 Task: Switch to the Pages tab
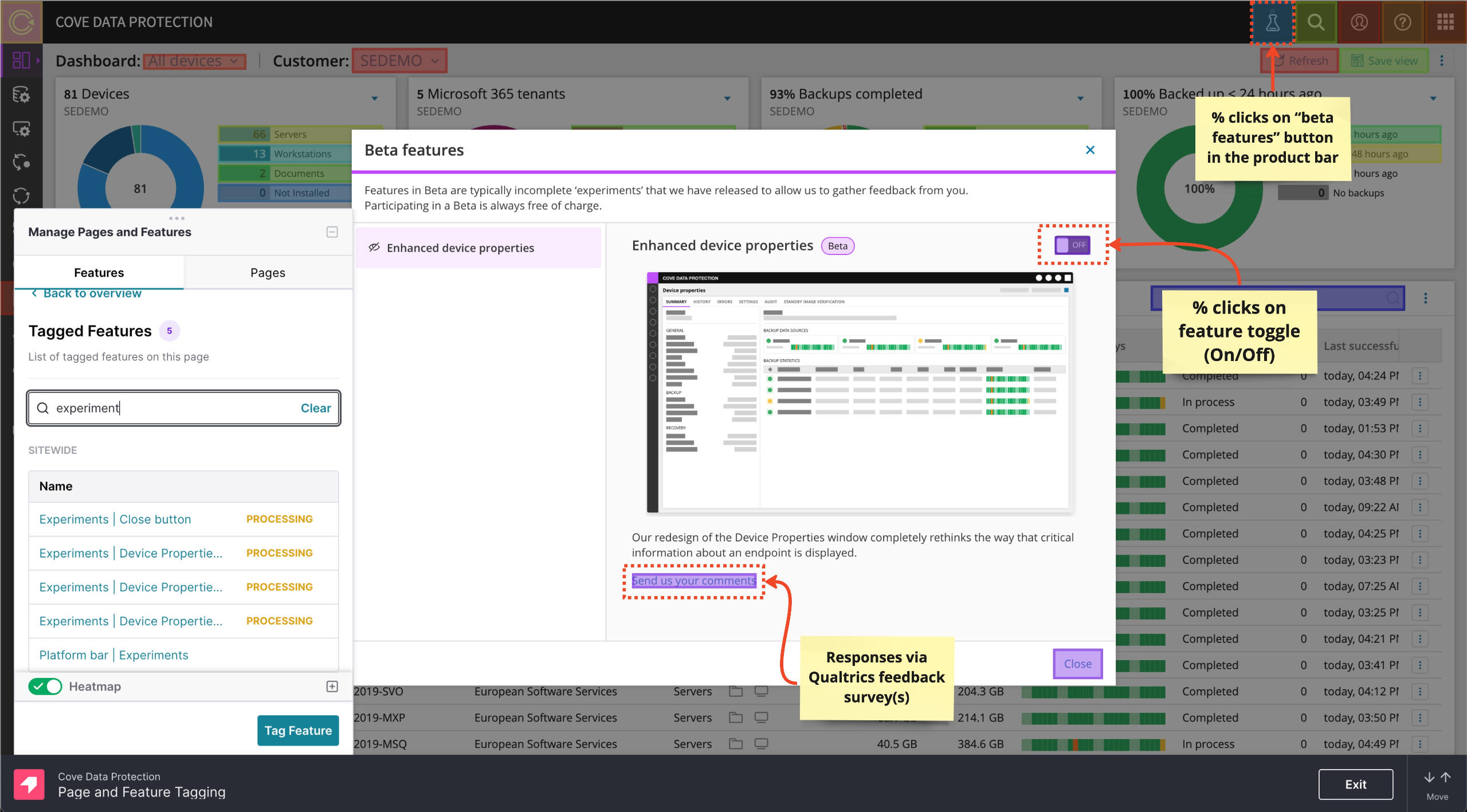click(268, 273)
